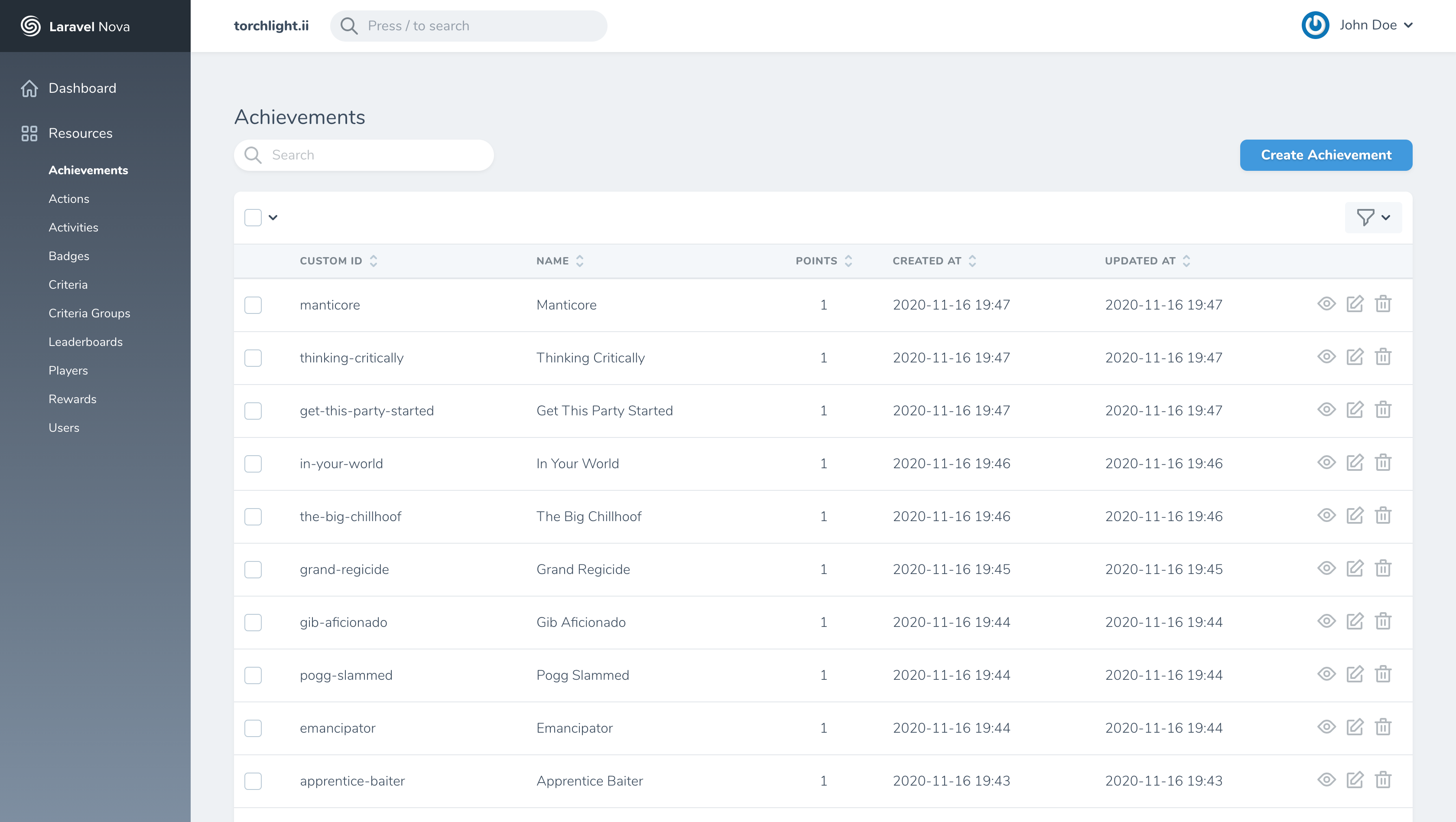Viewport: 1456px width, 822px height.
Task: Open the select-all dropdown arrow
Action: click(x=273, y=218)
